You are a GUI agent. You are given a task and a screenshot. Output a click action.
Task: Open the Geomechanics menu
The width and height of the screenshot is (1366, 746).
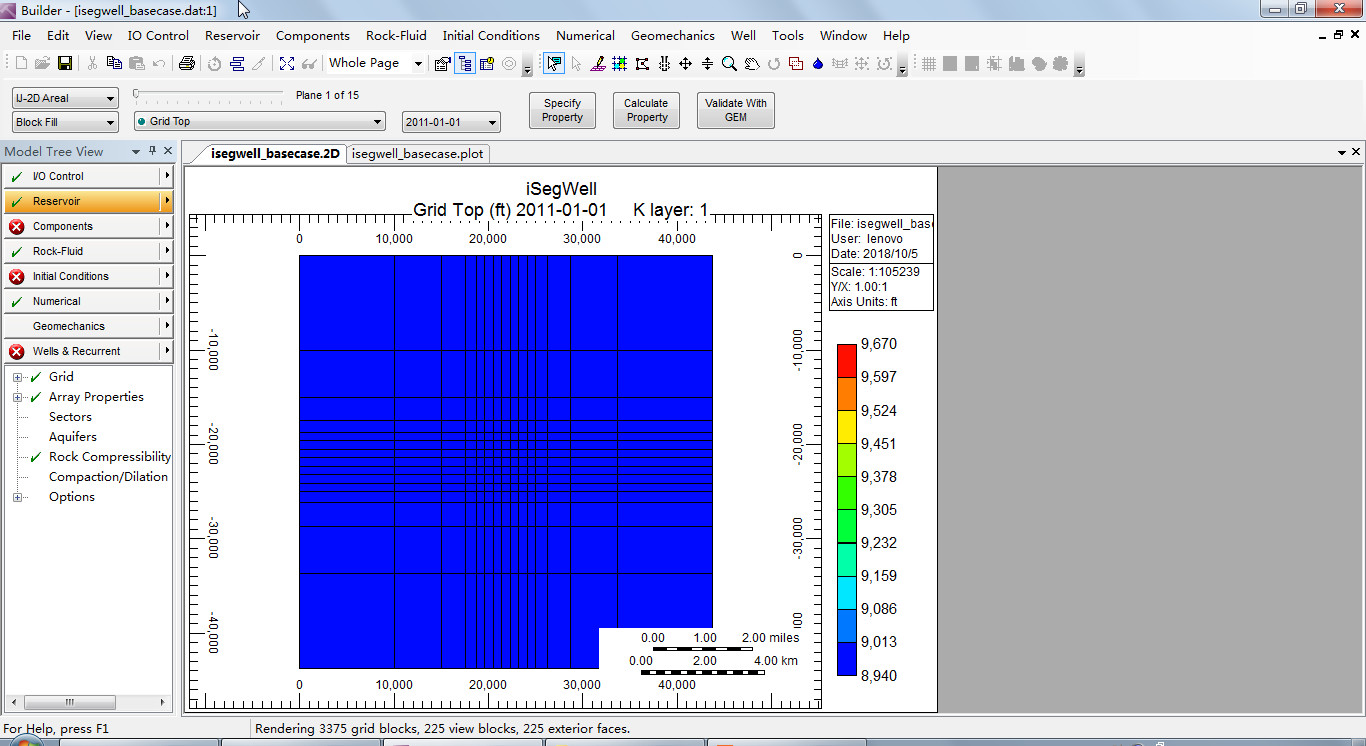672,35
